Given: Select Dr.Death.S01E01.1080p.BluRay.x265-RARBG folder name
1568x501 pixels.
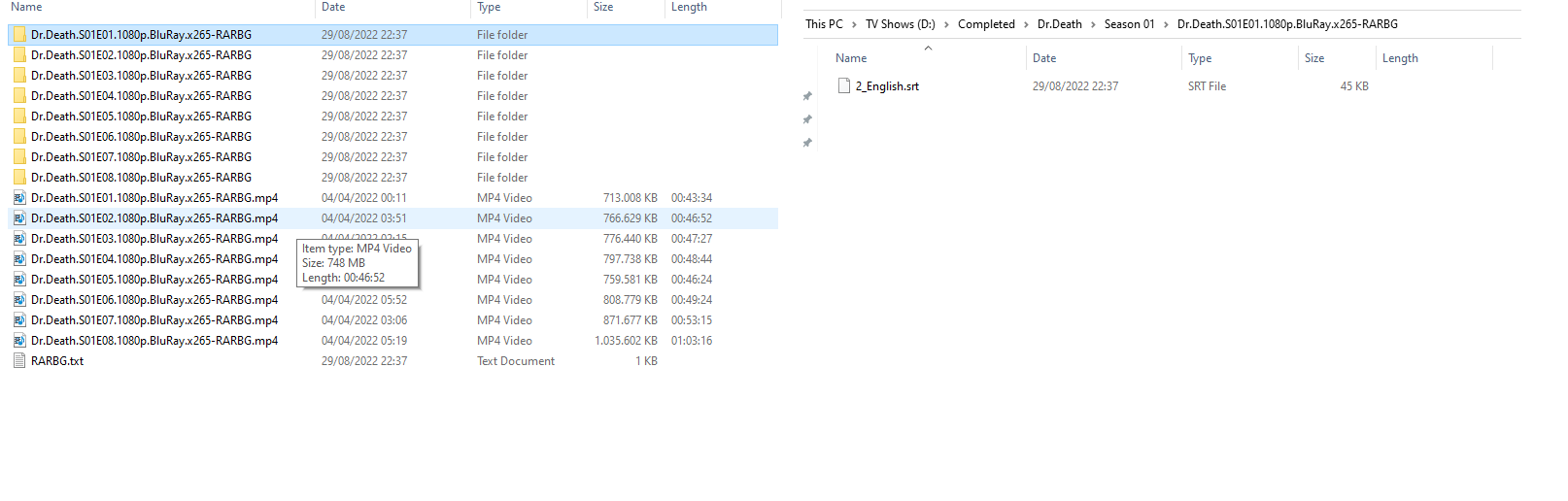Looking at the screenshot, I should click(141, 35).
